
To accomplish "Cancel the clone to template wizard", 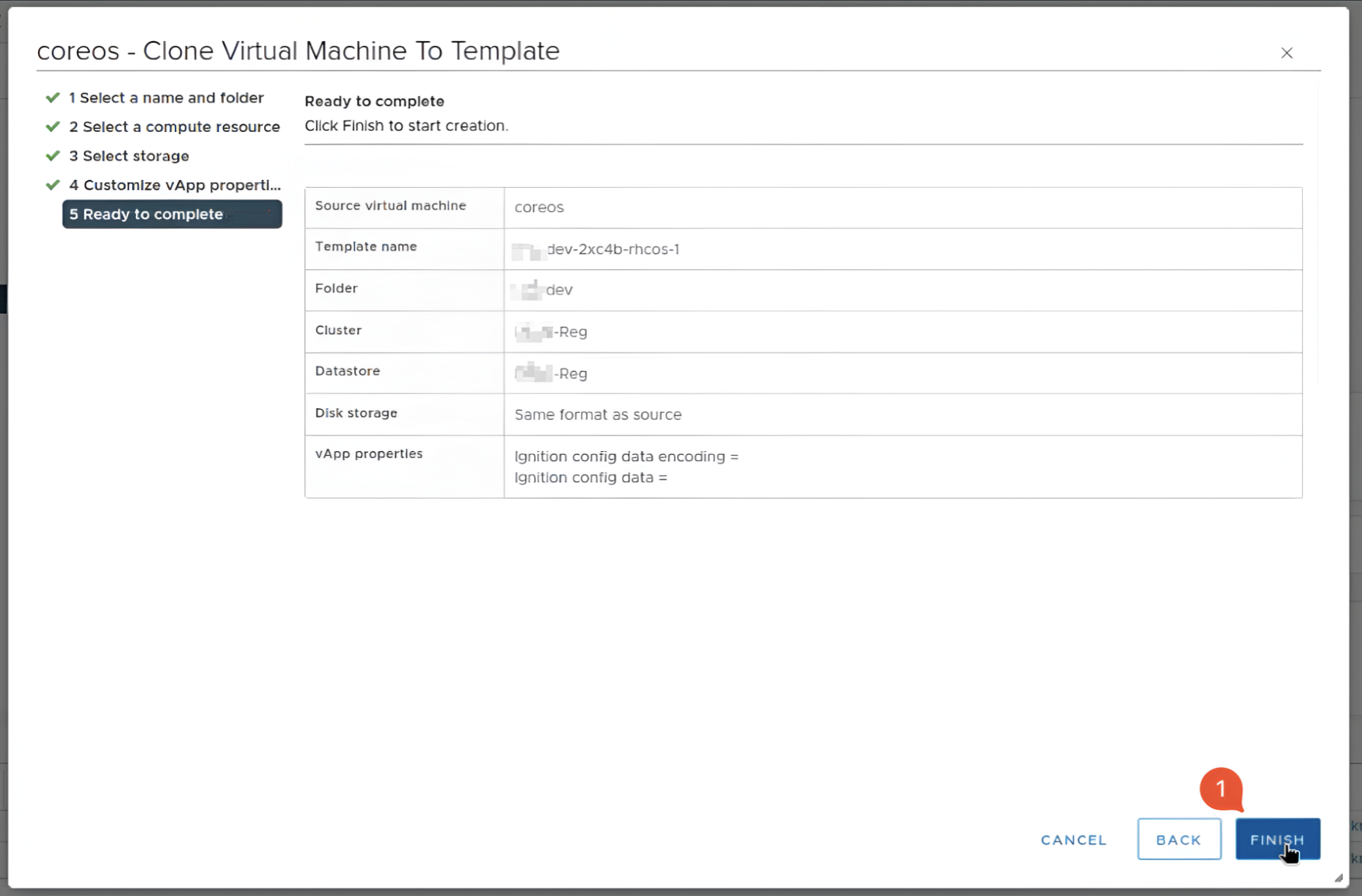I will [x=1073, y=839].
